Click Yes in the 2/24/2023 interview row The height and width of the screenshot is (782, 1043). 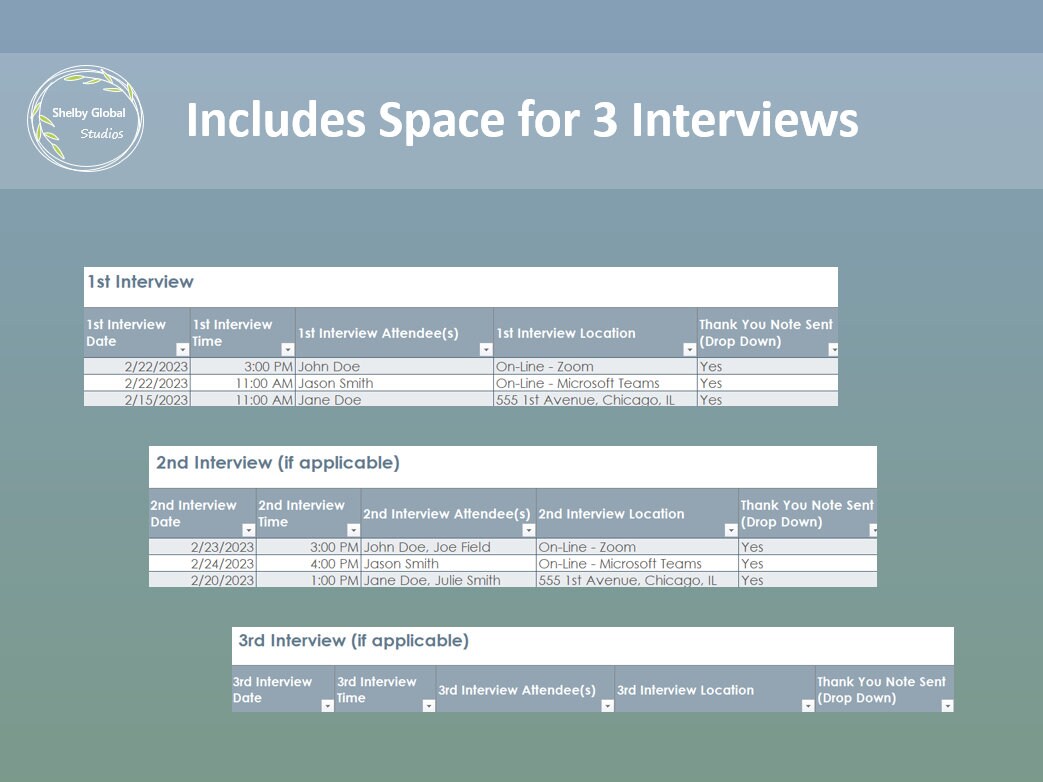[x=808, y=563]
